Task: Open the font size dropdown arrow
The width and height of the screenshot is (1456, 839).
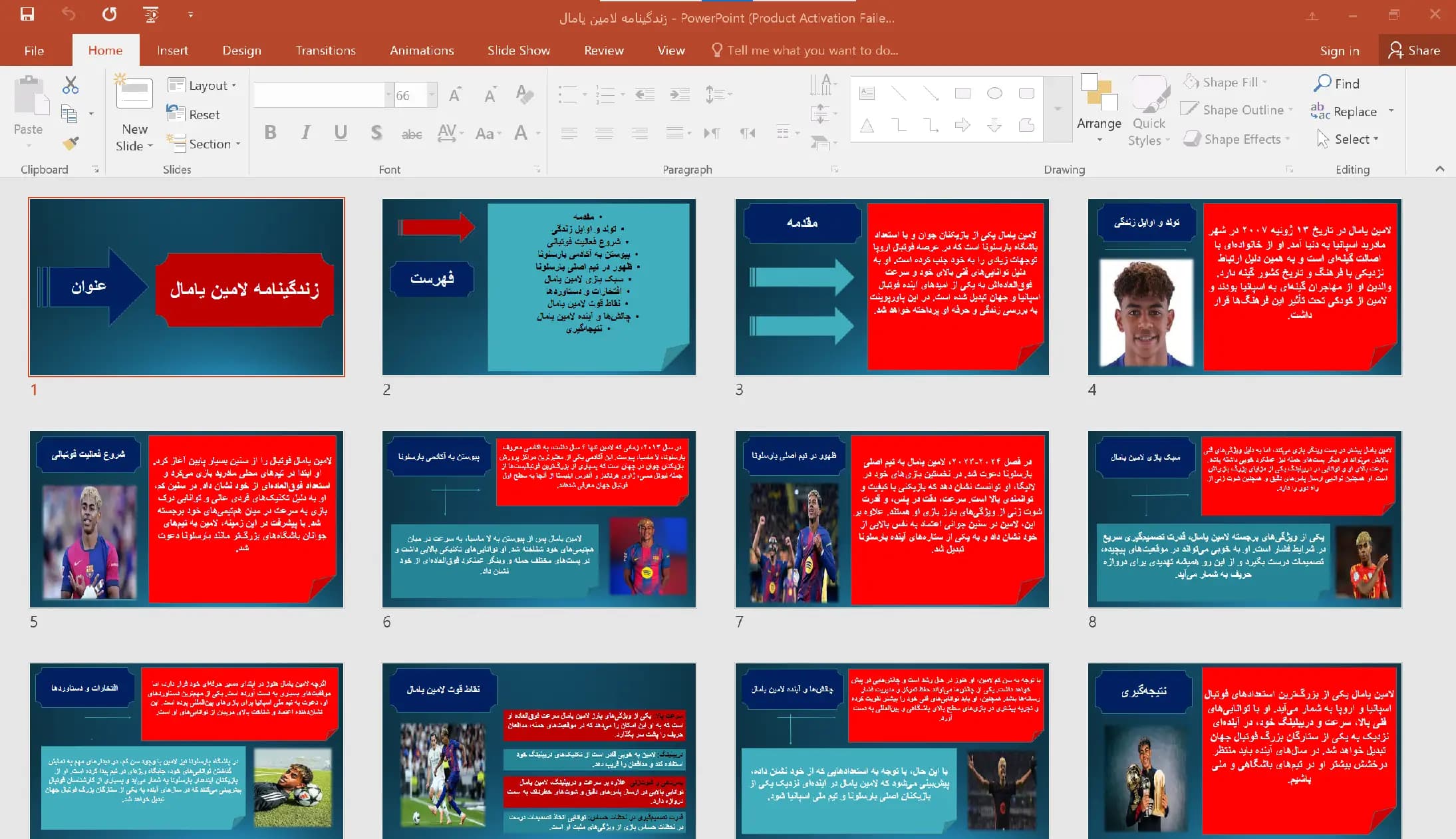Action: point(432,95)
